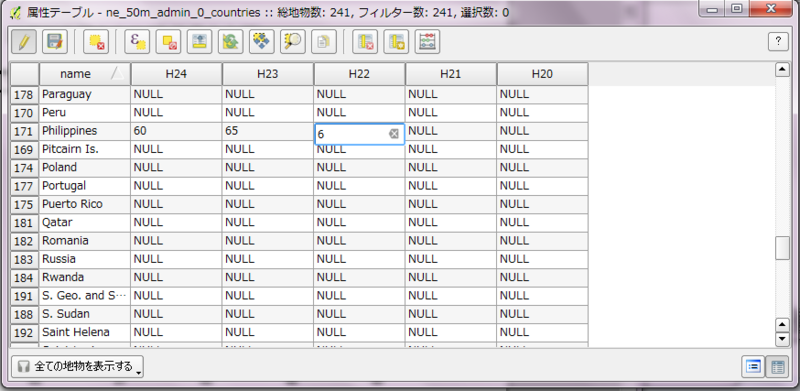Click the vertical scrollbar thumb
This screenshot has height=391, width=800.
782,249
